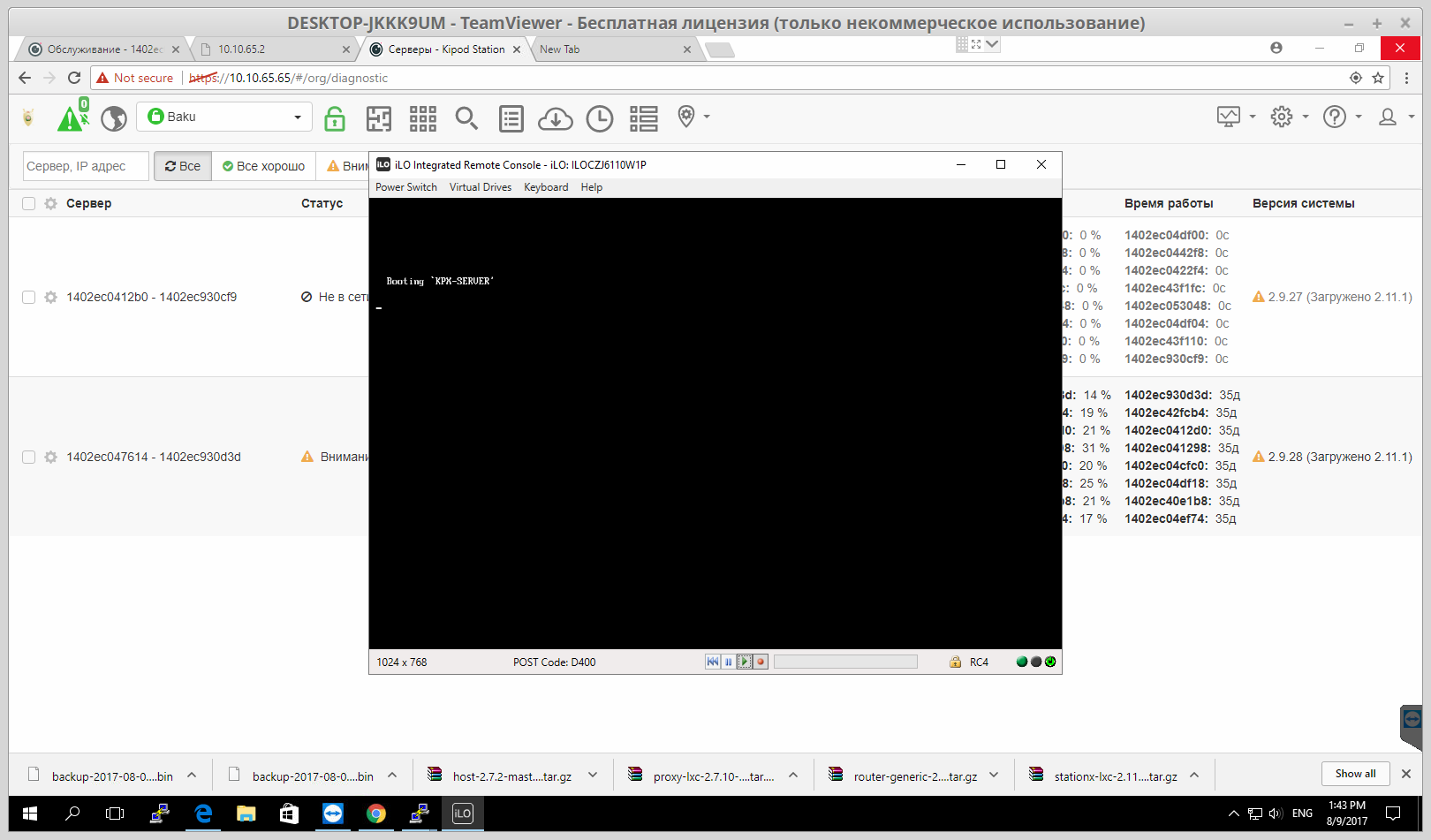Open the event list document icon
The width and height of the screenshot is (1431, 840).
[511, 118]
